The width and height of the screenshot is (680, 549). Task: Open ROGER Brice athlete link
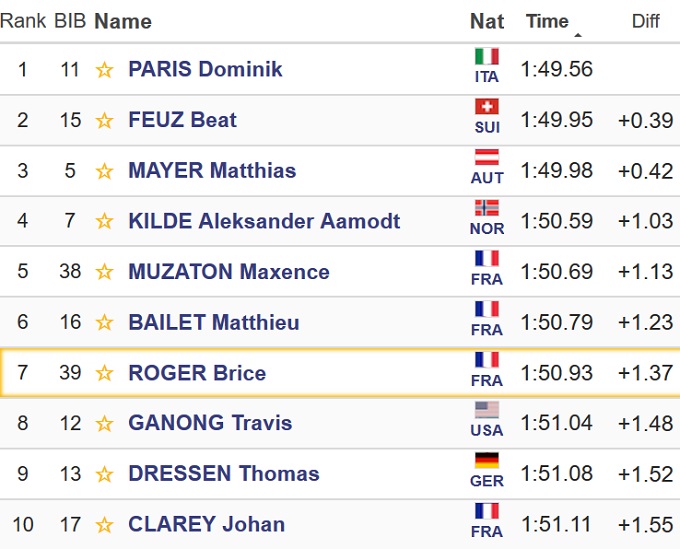(x=197, y=374)
